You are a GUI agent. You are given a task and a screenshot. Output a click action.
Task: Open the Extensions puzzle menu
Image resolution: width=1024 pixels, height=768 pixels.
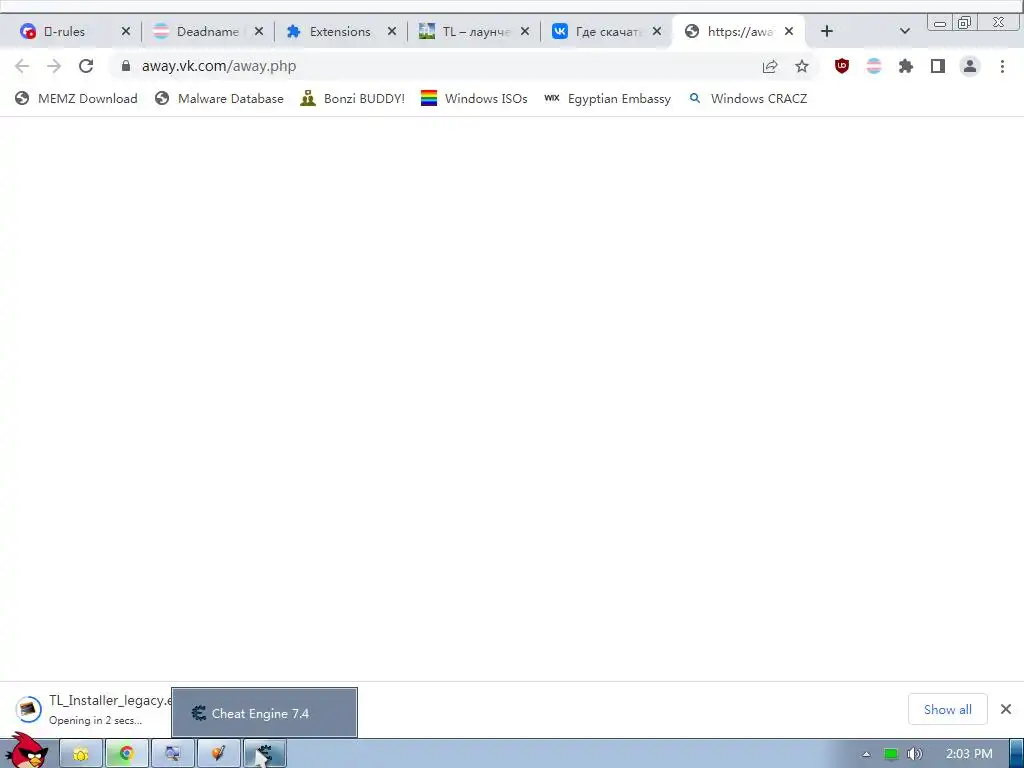(x=906, y=66)
